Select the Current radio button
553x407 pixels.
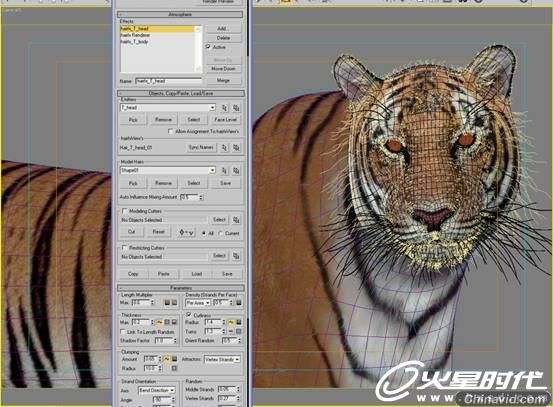(x=220, y=233)
